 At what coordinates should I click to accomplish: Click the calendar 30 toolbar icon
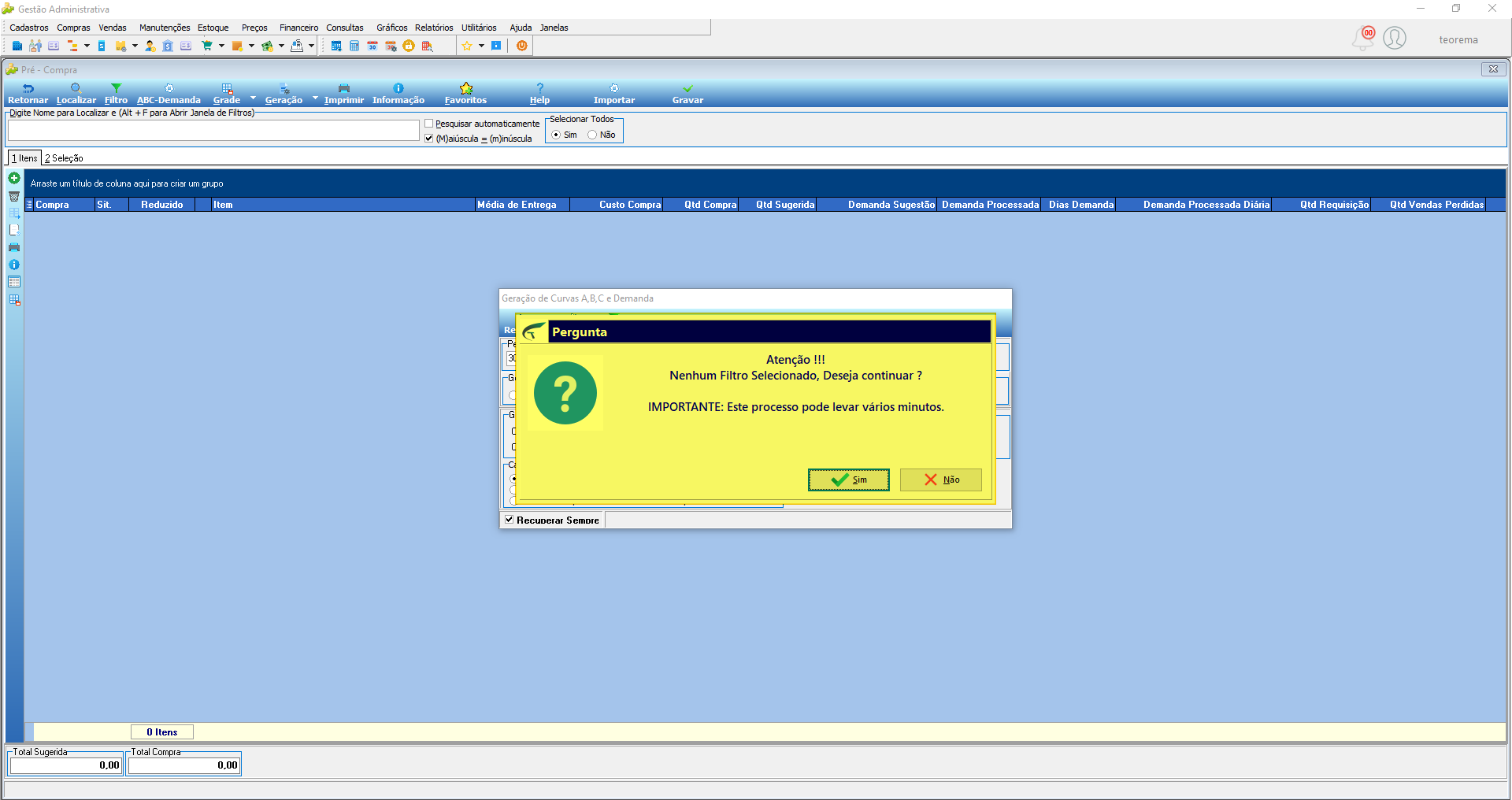point(372,46)
